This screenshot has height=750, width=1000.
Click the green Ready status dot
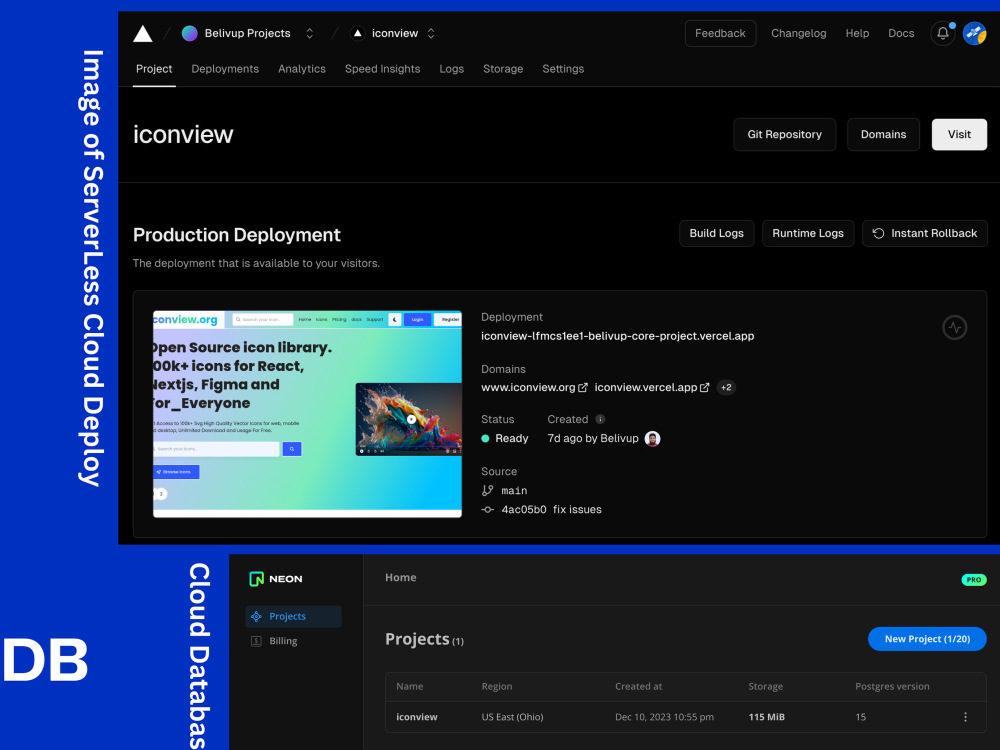tap(485, 439)
